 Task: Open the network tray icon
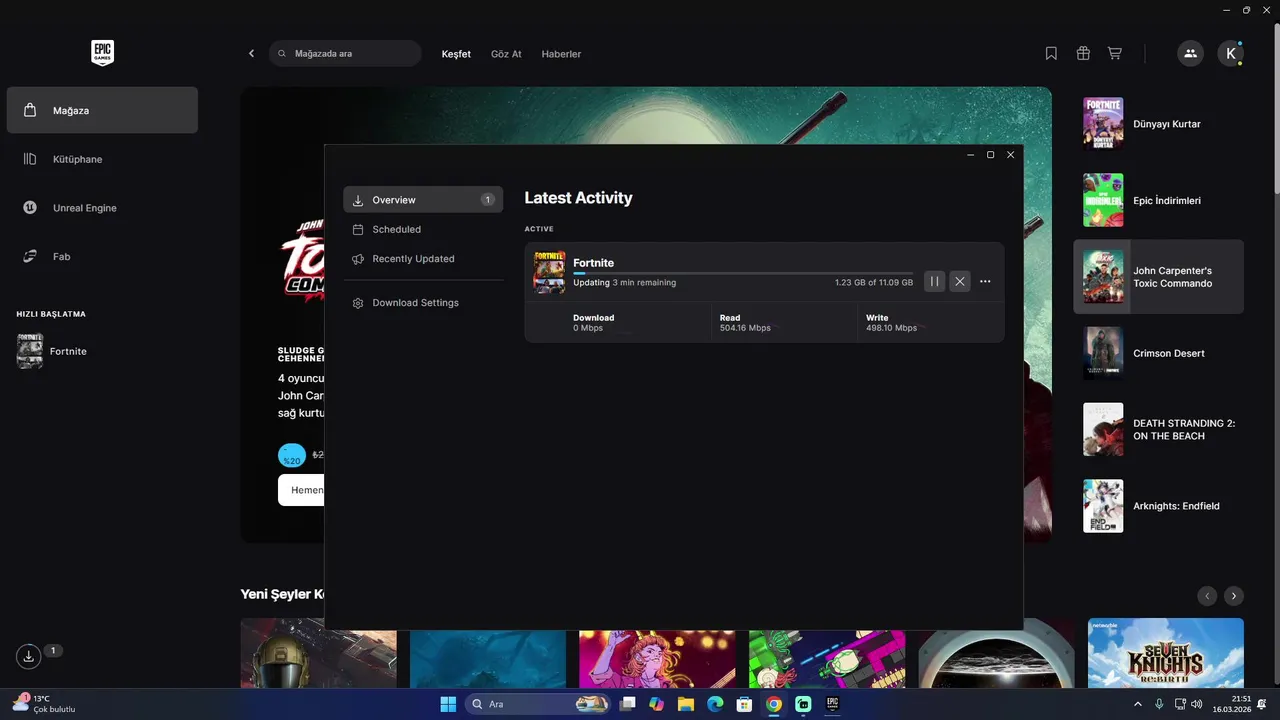[x=1180, y=704]
